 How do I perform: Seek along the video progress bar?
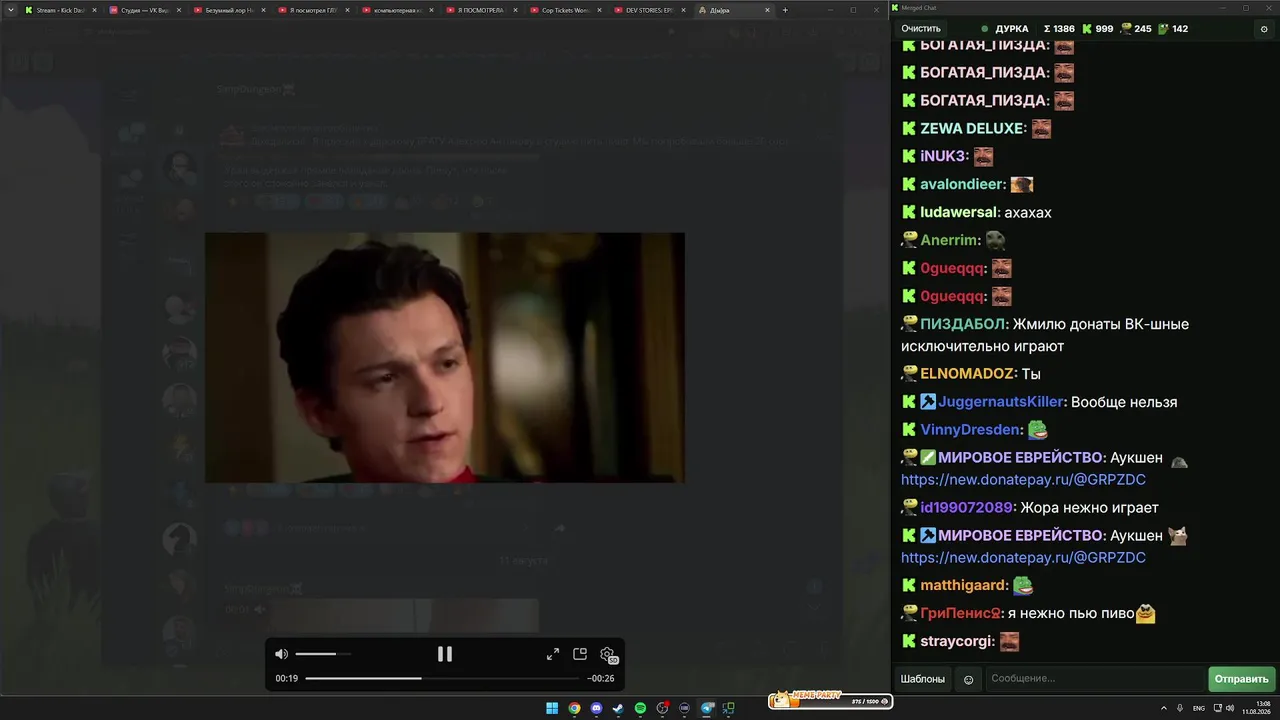coord(442,678)
